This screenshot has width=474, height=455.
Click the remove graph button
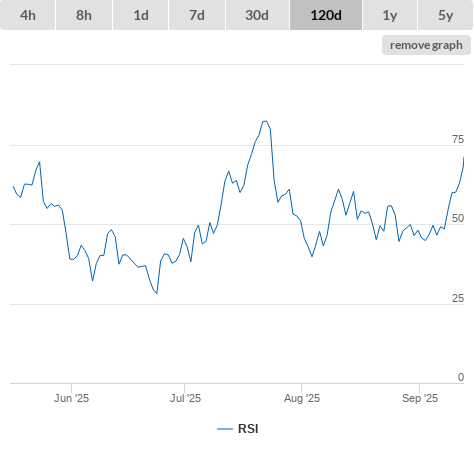tap(426, 45)
